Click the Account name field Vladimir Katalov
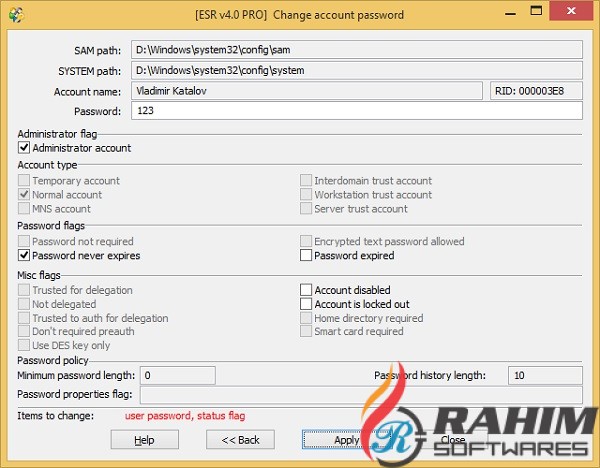 (x=307, y=91)
